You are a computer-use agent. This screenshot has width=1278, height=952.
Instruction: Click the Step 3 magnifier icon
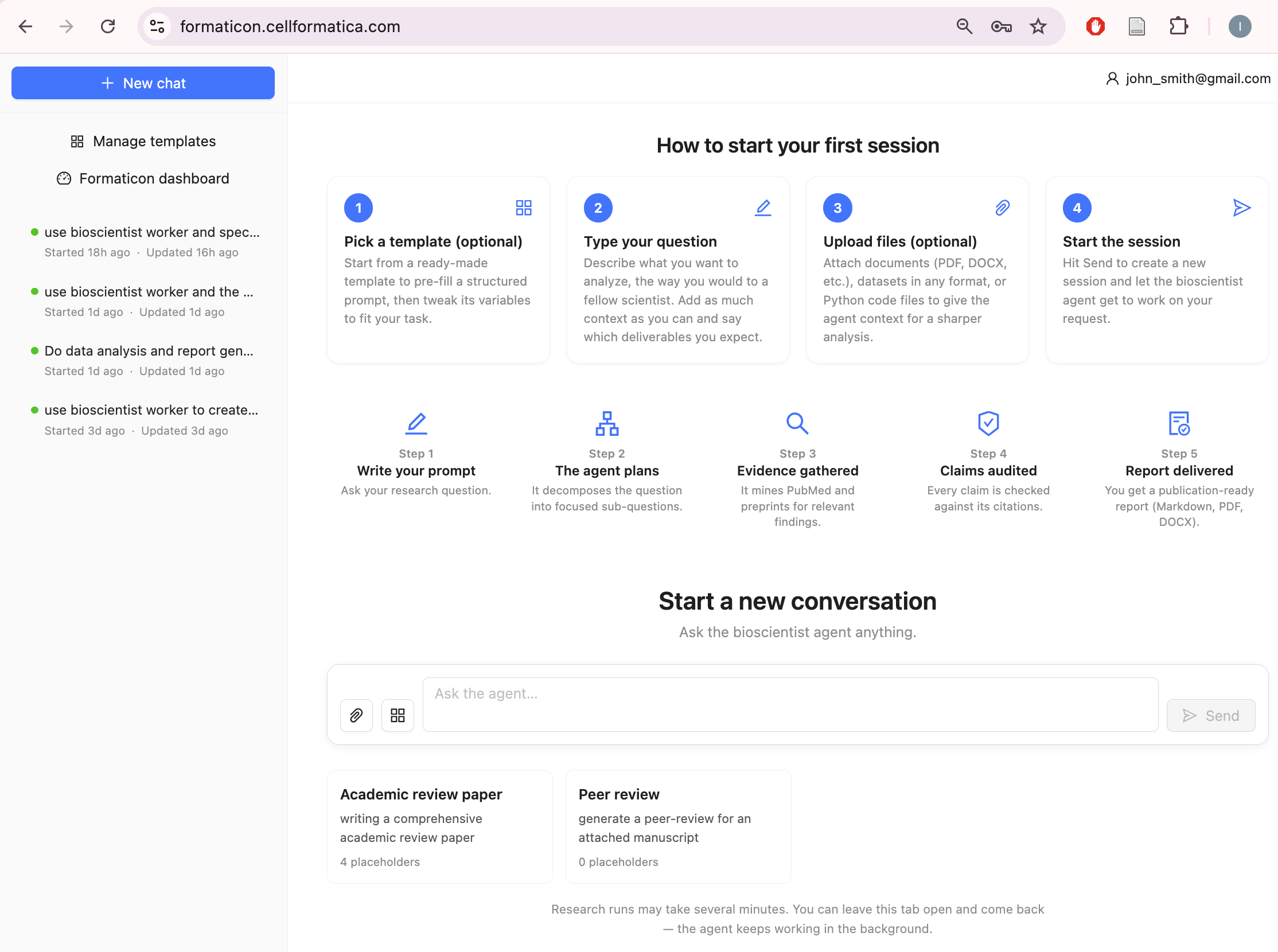(x=798, y=424)
